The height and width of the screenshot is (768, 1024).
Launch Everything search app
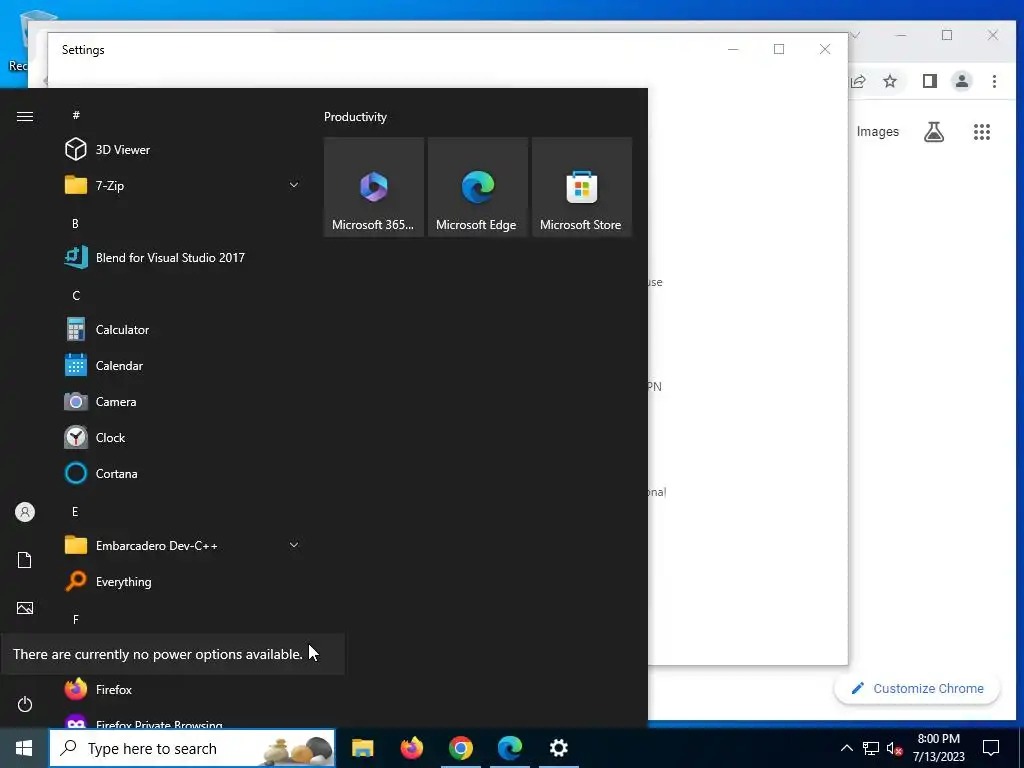click(x=183, y=581)
